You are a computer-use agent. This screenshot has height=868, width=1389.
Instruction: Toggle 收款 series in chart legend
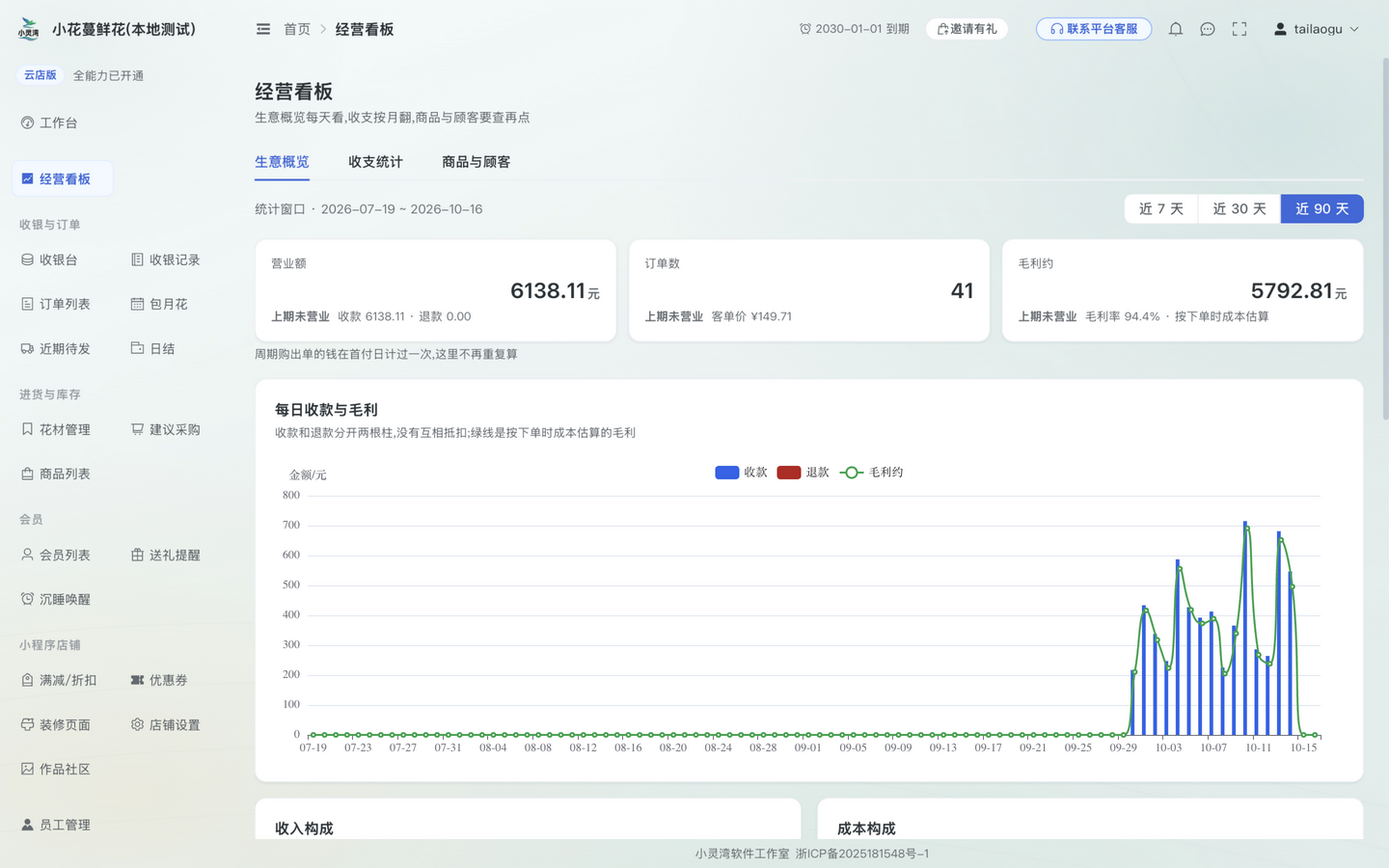pos(741,473)
